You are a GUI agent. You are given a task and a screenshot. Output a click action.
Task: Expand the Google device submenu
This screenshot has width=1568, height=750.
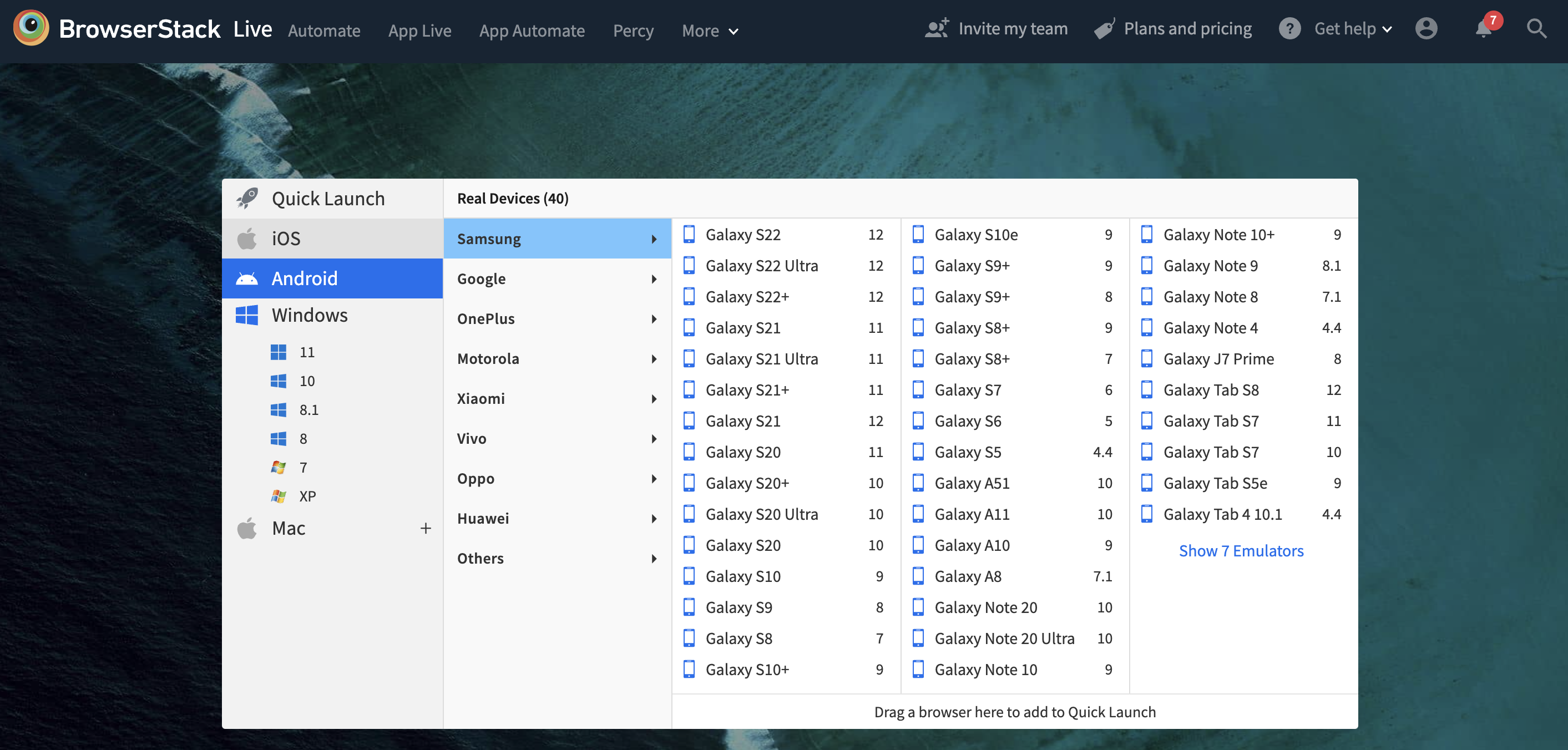[557, 278]
